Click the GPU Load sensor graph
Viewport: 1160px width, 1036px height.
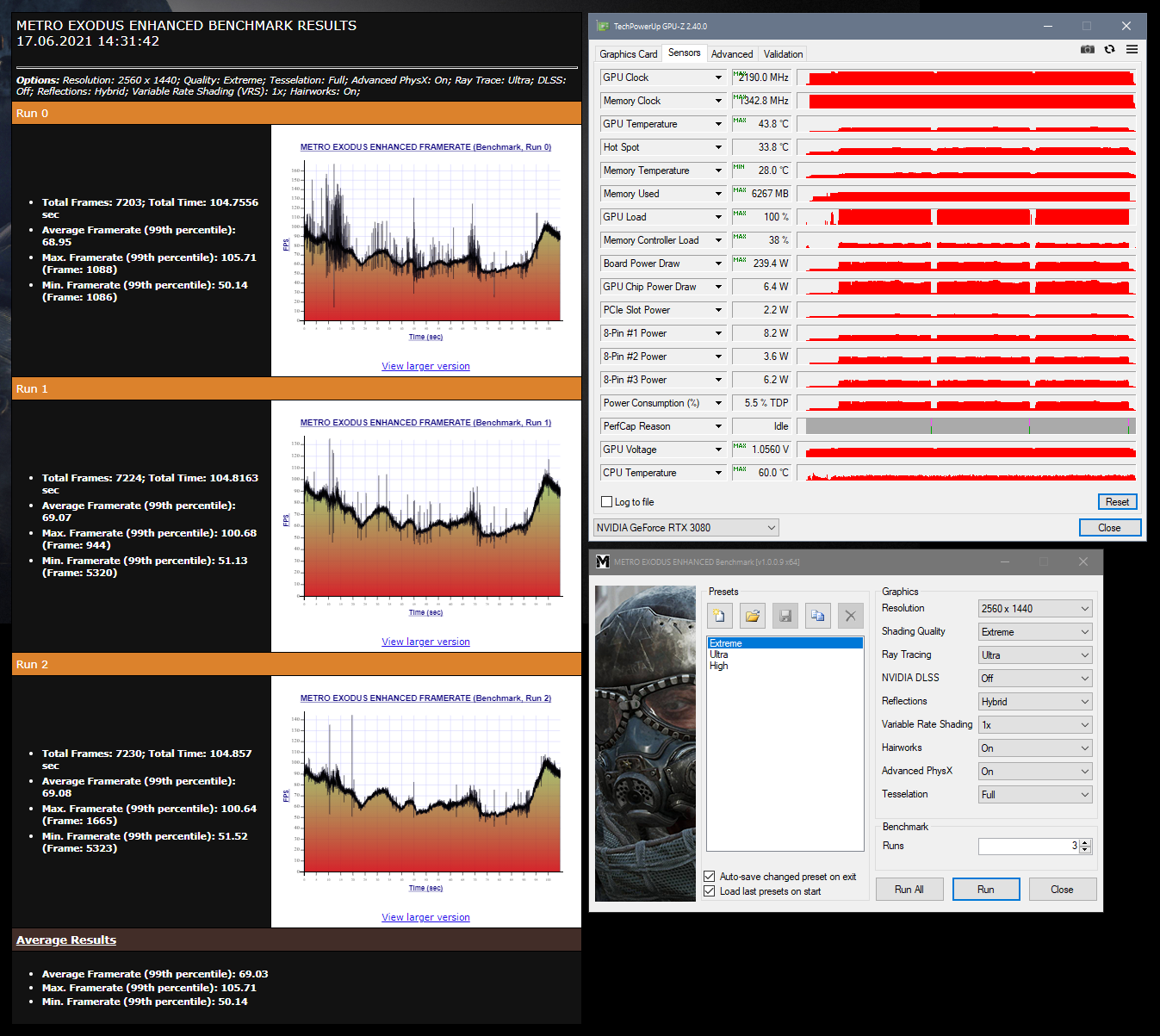[x=966, y=217]
